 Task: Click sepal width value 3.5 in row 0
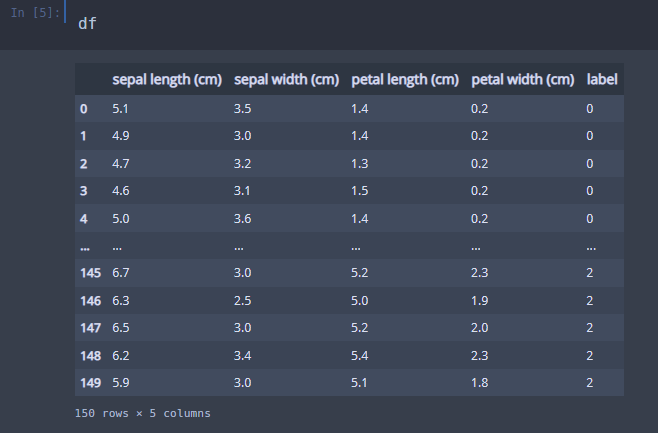point(242,109)
